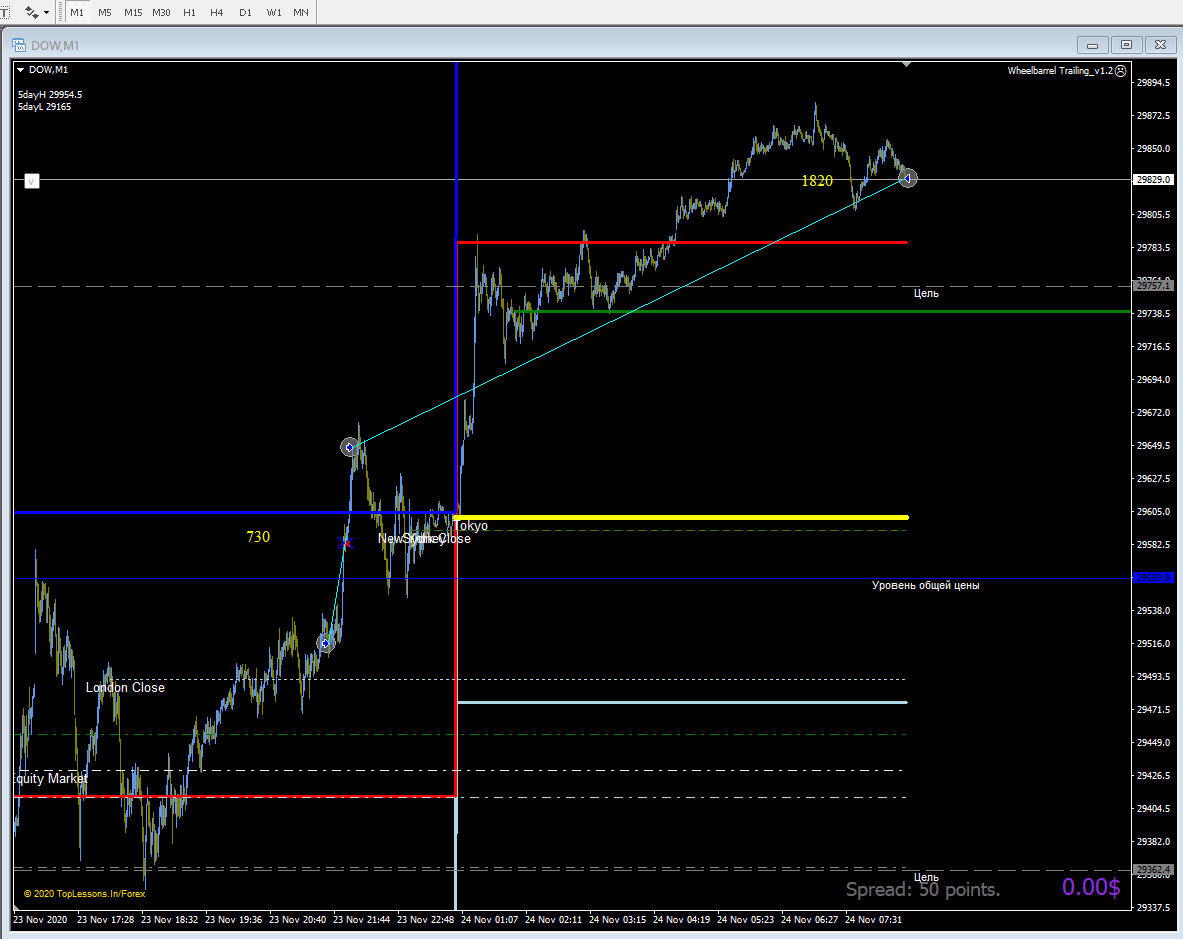Expand the one-click trading triangle beside DOW,M1
The height and width of the screenshot is (939, 1183).
[21, 69]
